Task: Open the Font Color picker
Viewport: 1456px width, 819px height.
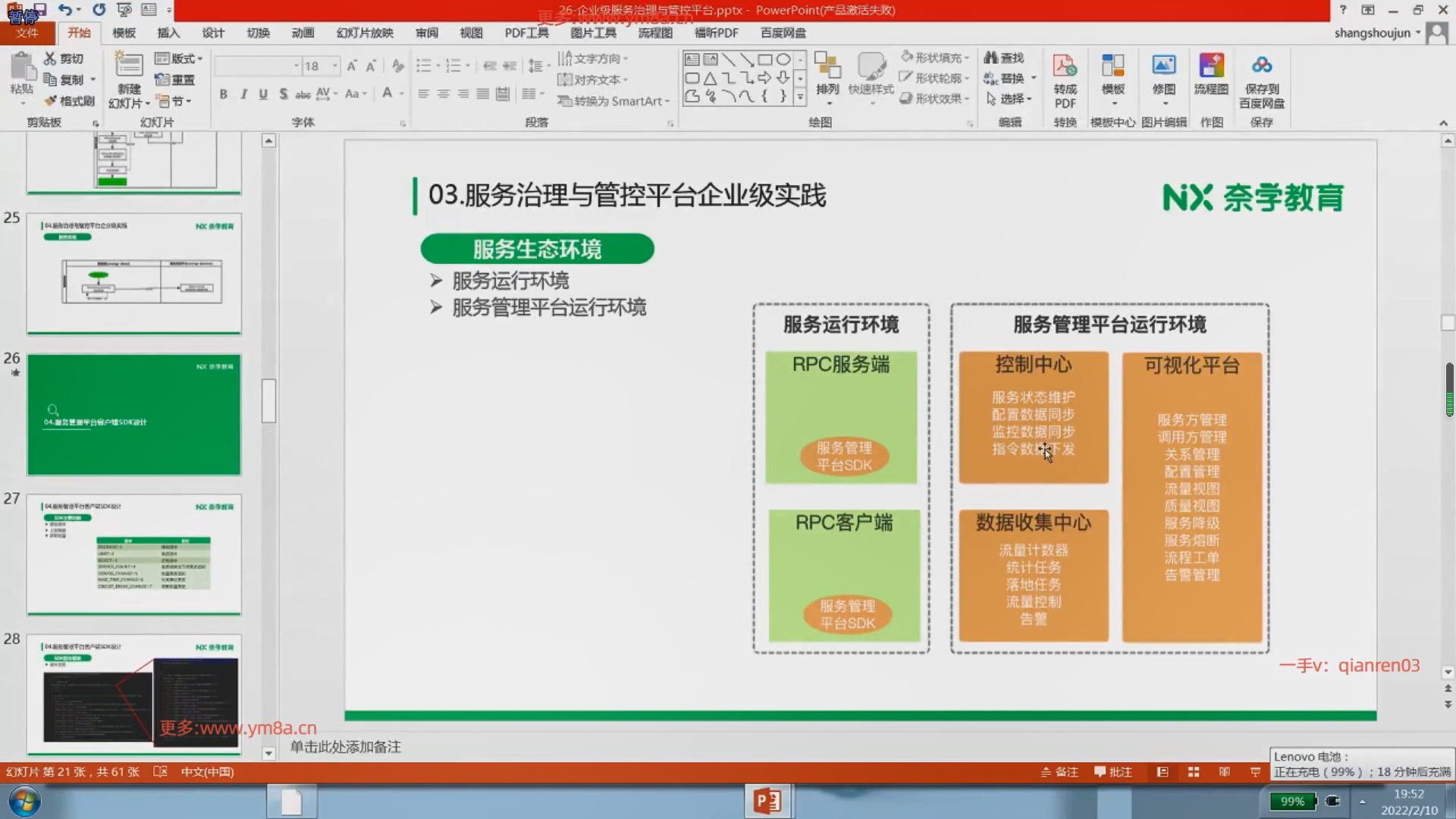Action: point(388,94)
